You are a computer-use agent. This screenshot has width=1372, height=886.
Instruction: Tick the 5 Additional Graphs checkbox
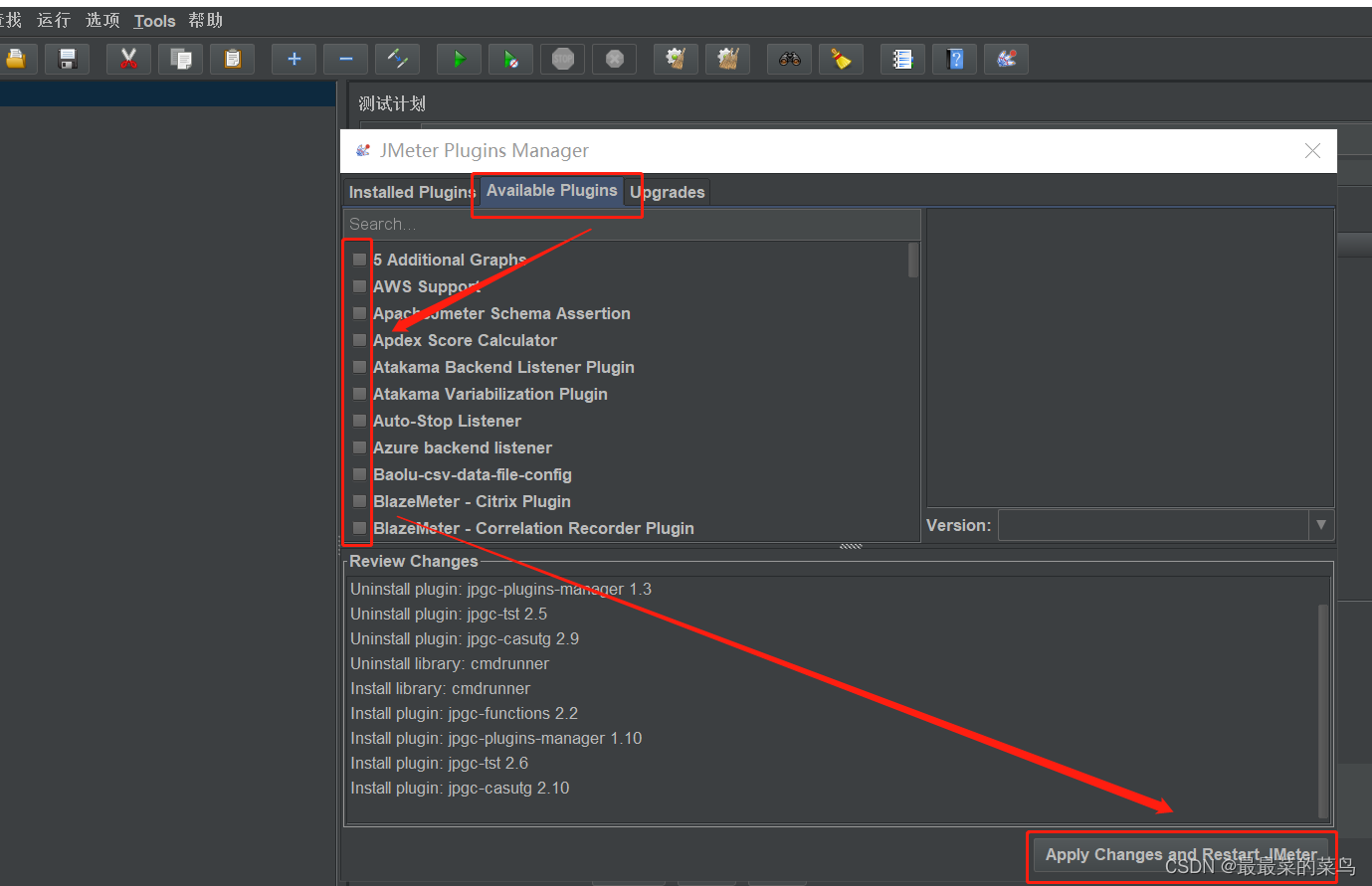click(359, 260)
